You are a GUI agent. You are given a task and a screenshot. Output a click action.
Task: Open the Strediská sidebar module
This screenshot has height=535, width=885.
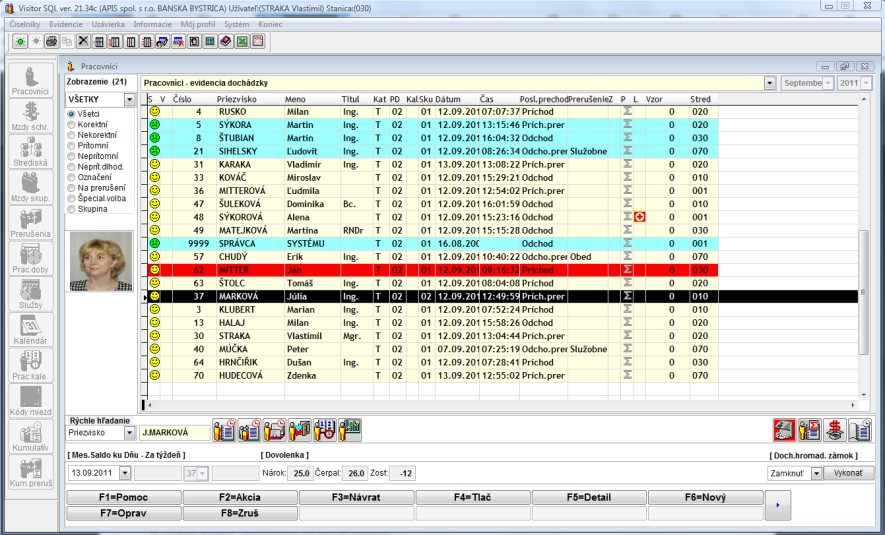[x=31, y=150]
